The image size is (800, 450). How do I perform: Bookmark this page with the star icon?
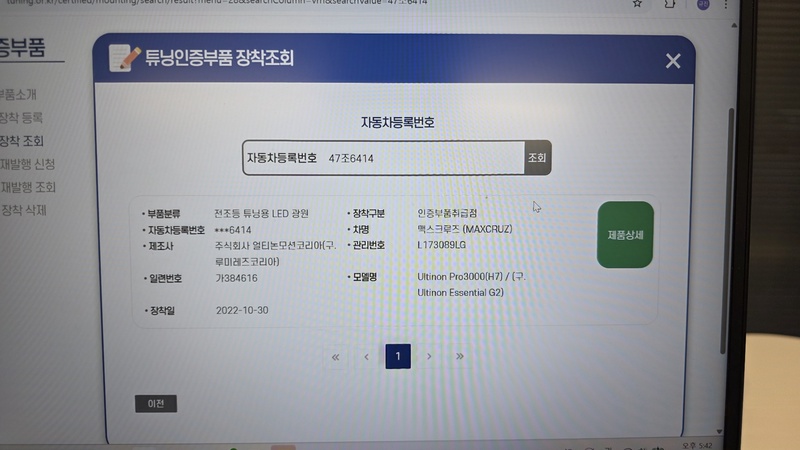point(638,4)
